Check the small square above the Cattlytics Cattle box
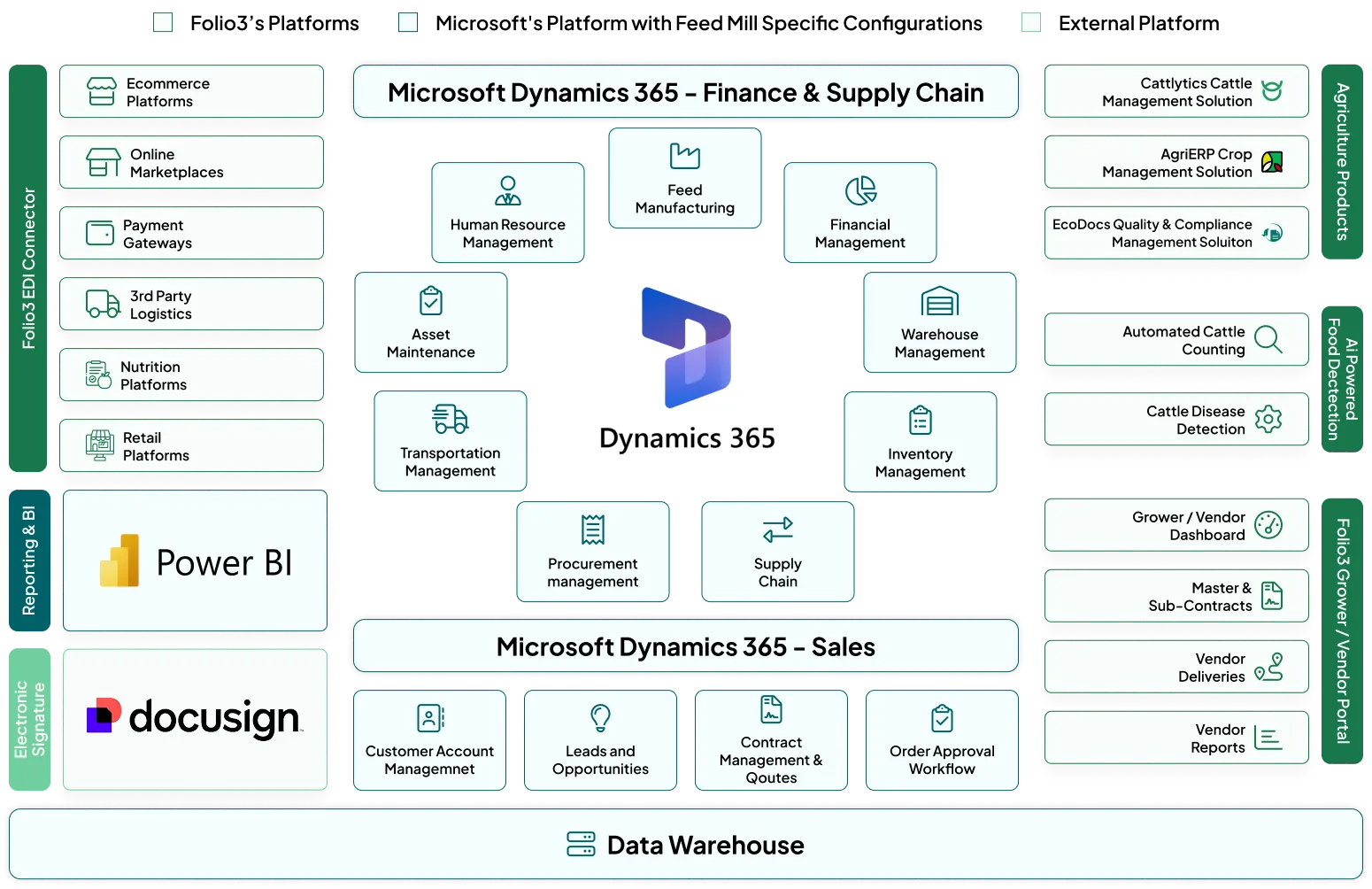 coord(1030,21)
